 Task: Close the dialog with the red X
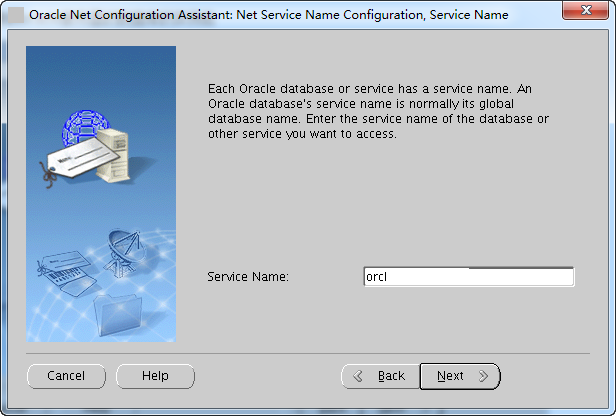pos(586,10)
